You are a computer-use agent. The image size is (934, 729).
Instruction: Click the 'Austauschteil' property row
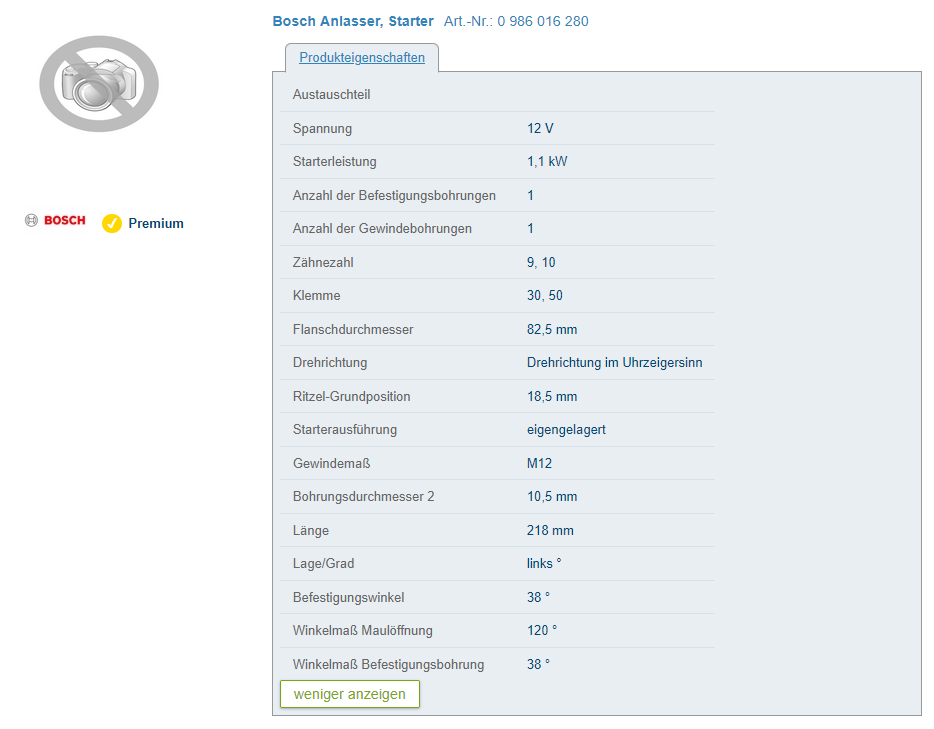[332, 95]
